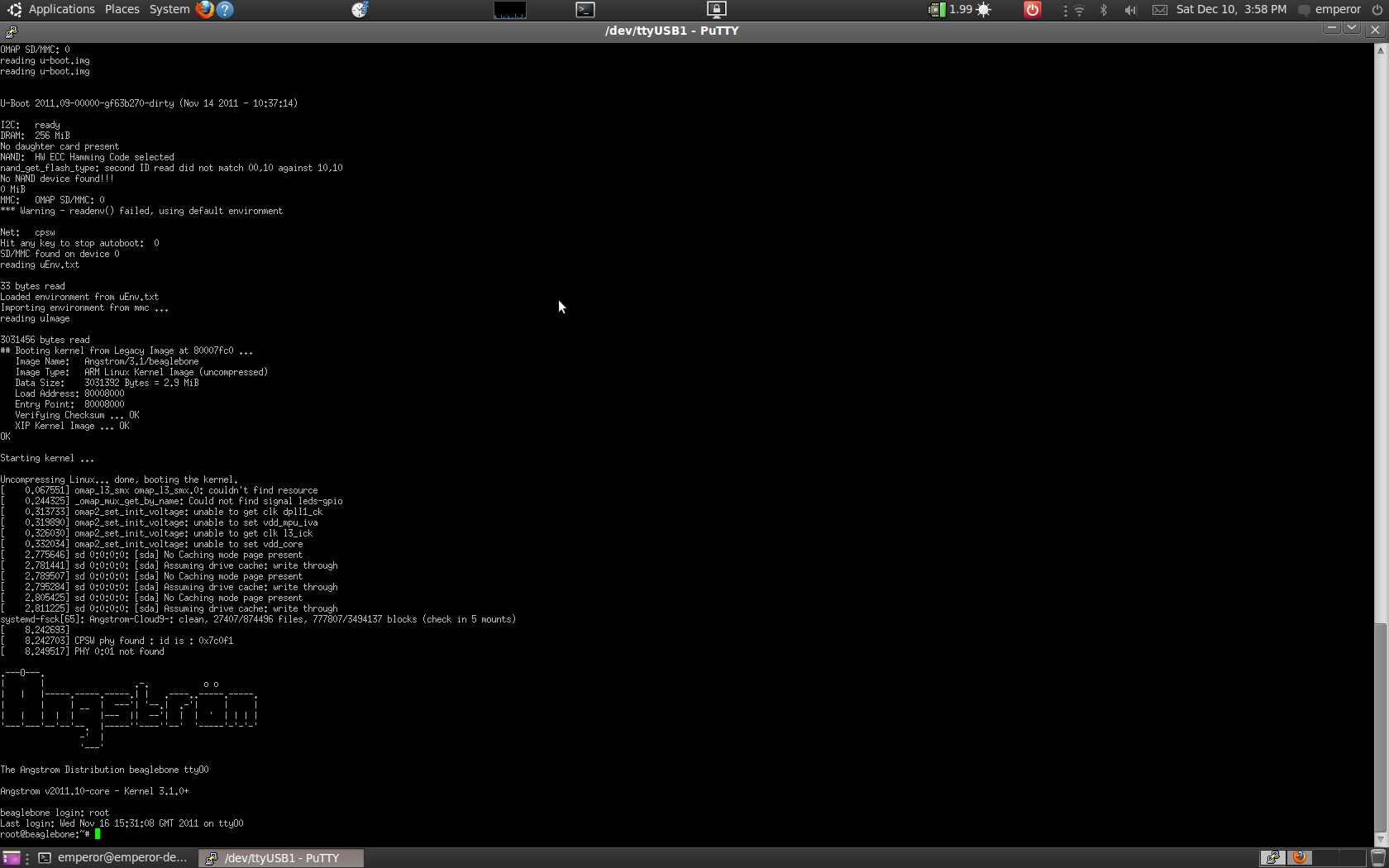This screenshot has width=1389, height=868.
Task: Click the red power button icon
Action: [1033, 10]
